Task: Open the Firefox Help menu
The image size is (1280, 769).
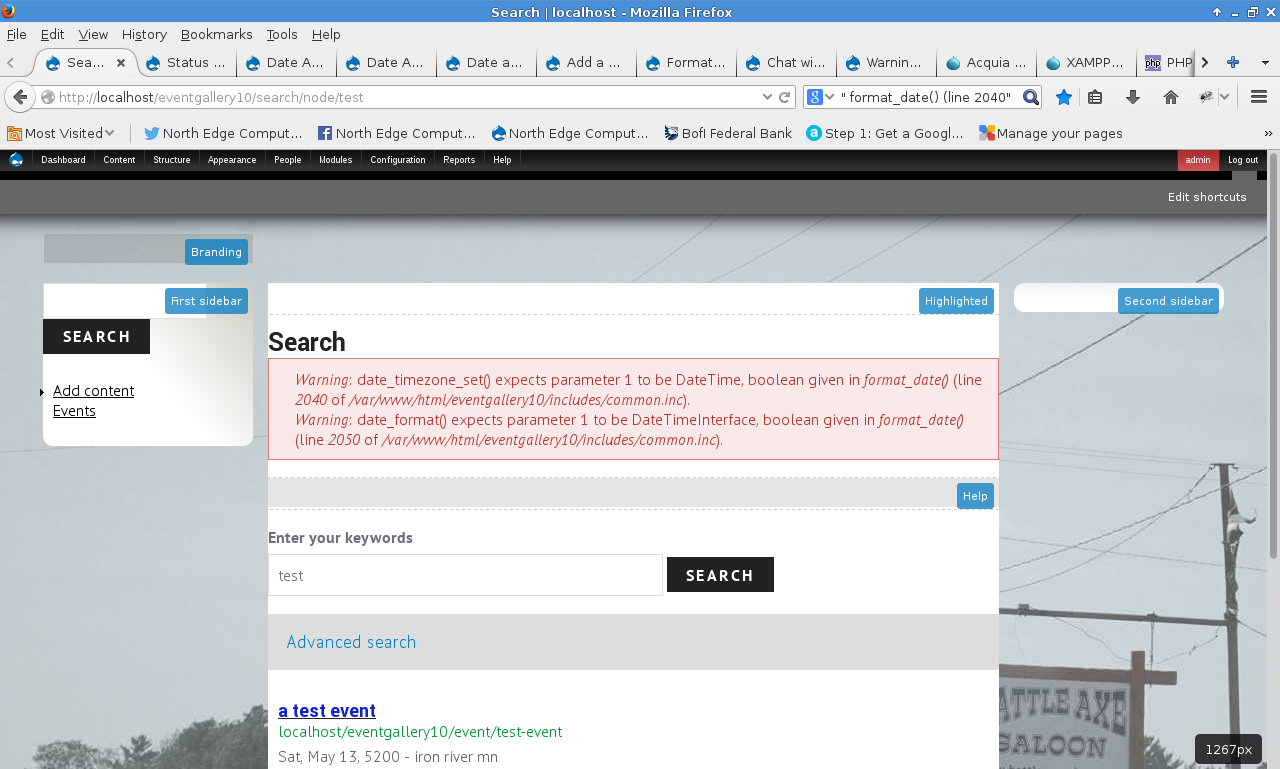Action: [326, 34]
